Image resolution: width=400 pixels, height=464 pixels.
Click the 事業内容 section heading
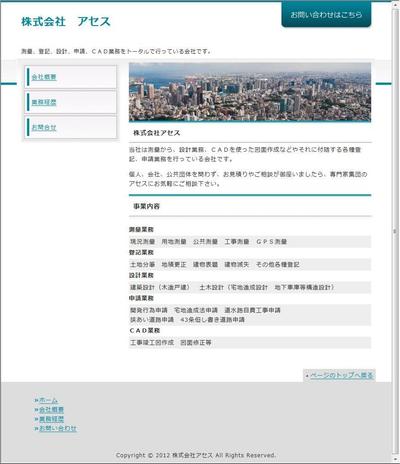click(146, 206)
